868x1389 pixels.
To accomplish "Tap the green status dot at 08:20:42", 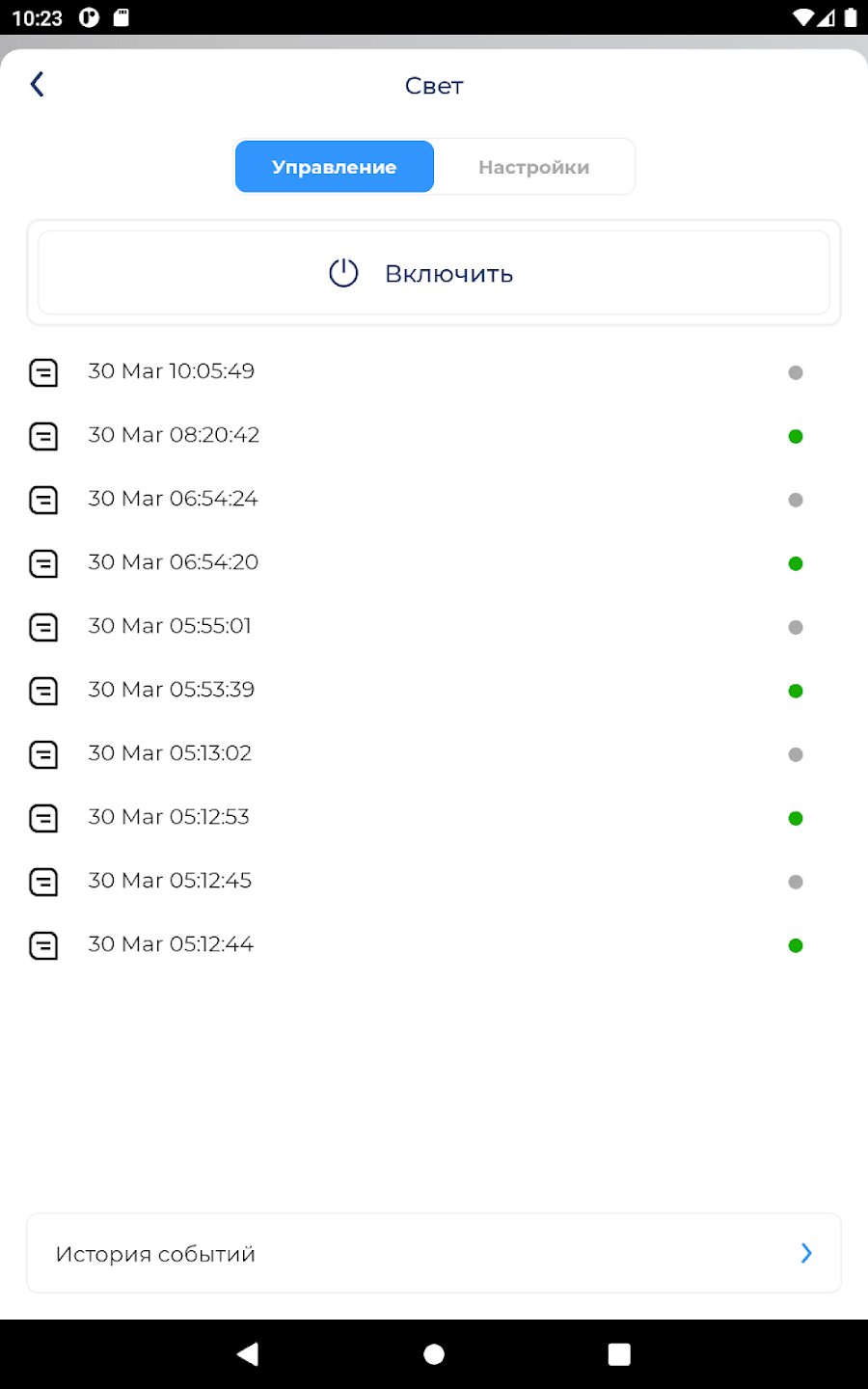I will coord(796,436).
